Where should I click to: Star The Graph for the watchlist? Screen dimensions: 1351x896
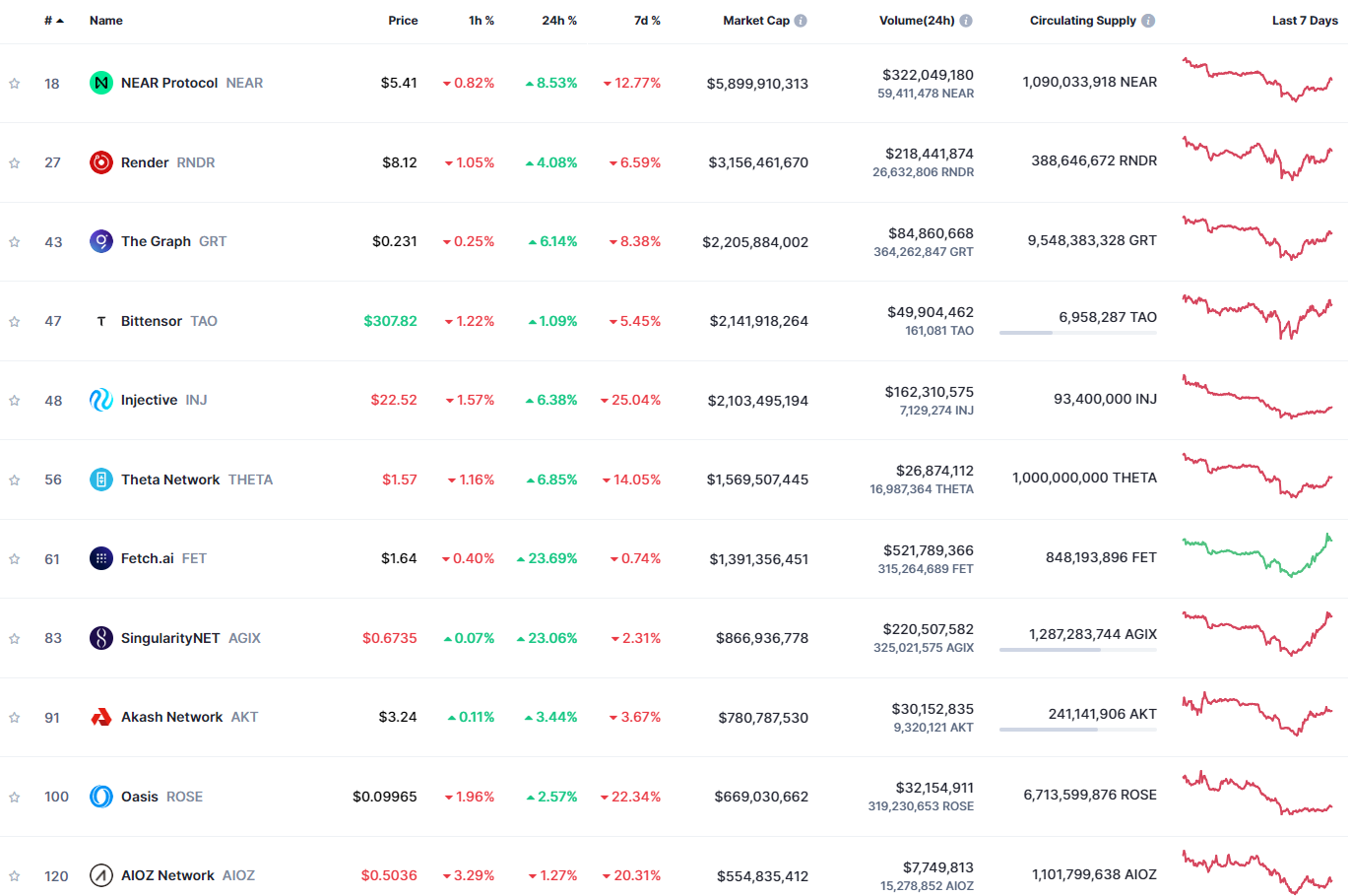tap(15, 242)
